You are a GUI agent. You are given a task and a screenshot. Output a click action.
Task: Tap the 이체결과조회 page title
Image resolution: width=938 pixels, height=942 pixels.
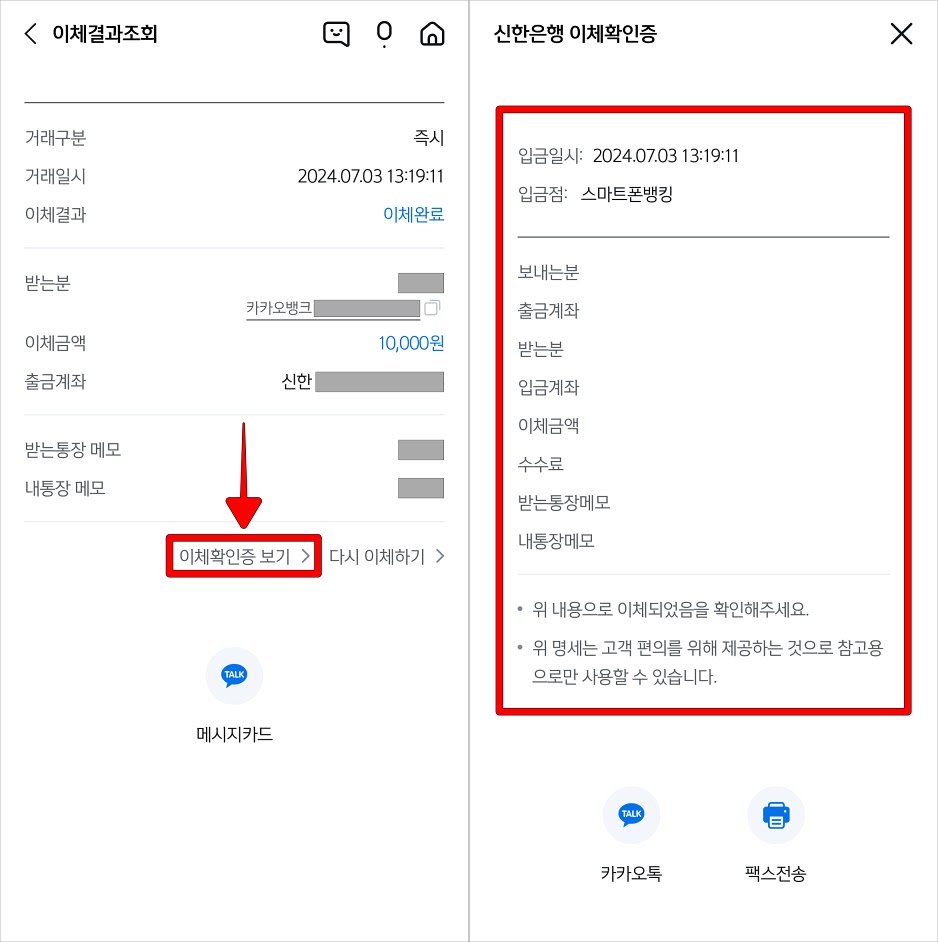pyautogui.click(x=105, y=34)
